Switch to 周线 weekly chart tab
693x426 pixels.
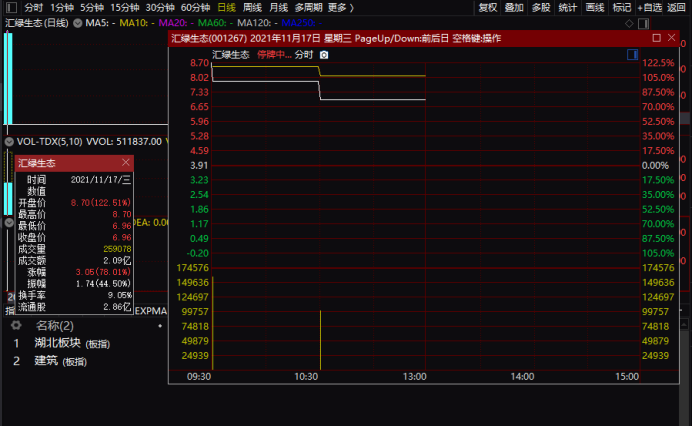coord(251,7)
